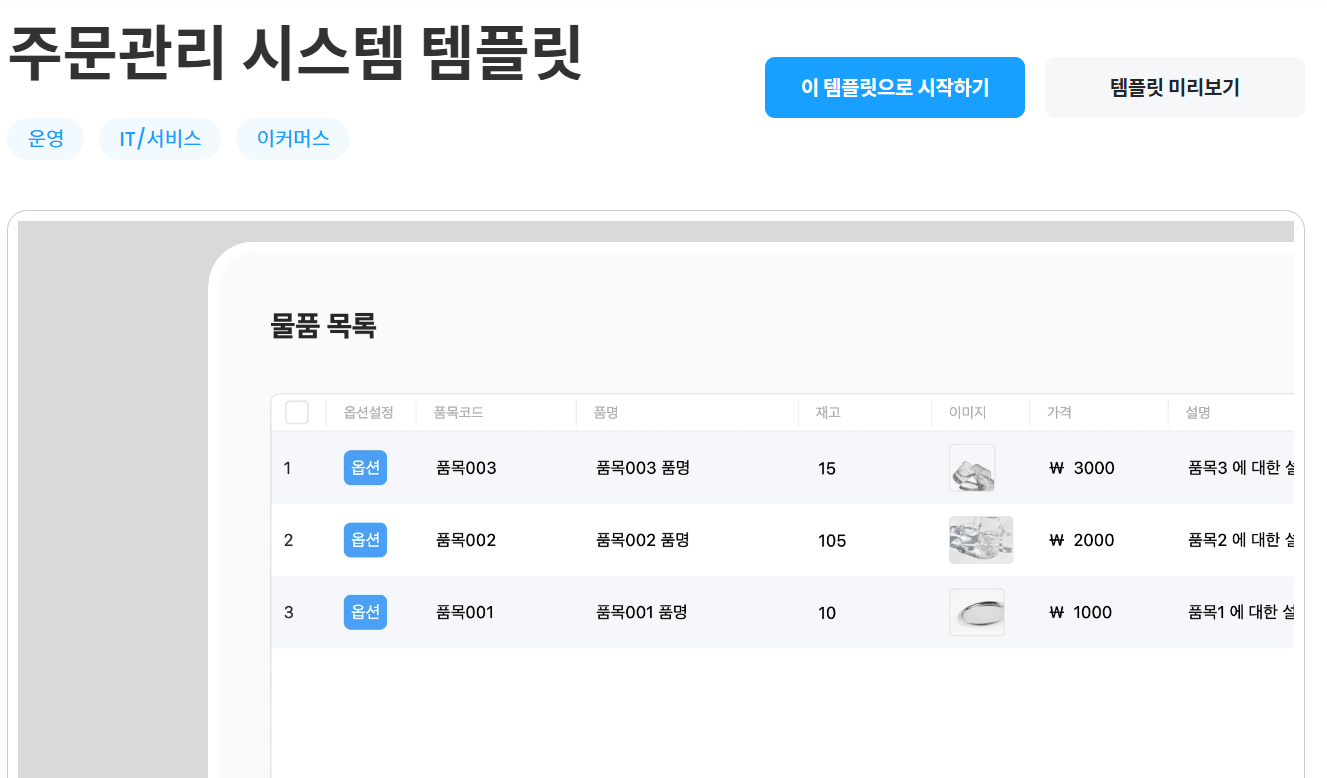Open 옵션 settings for item 품목003

point(365,468)
